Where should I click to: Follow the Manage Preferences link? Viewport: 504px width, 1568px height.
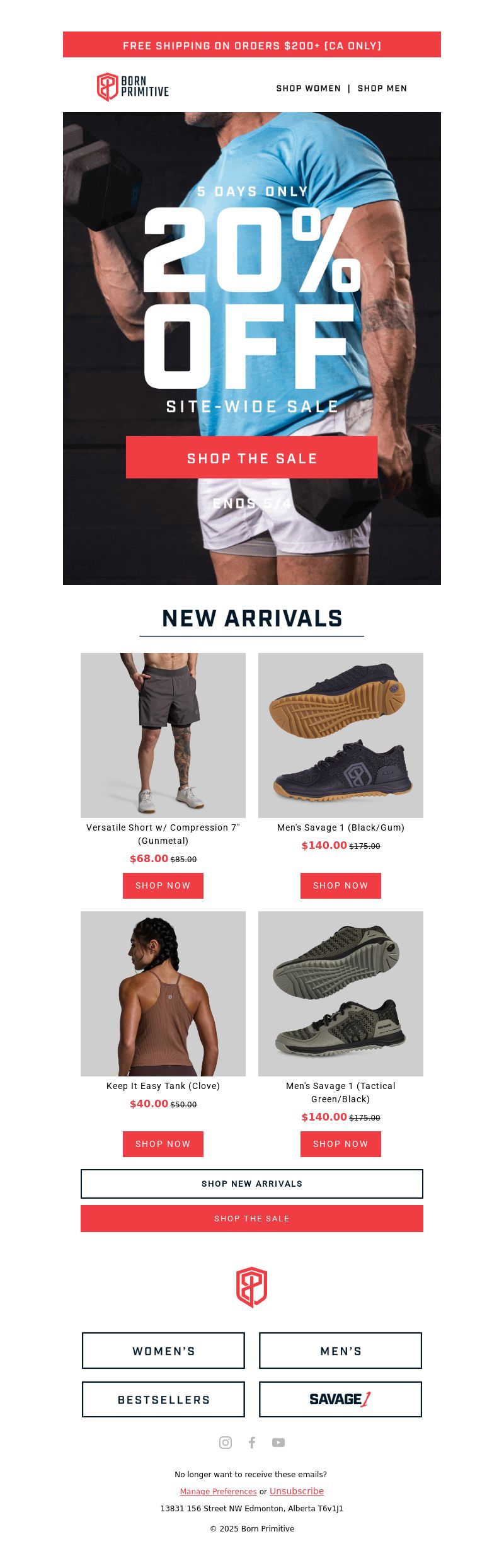(218, 1492)
